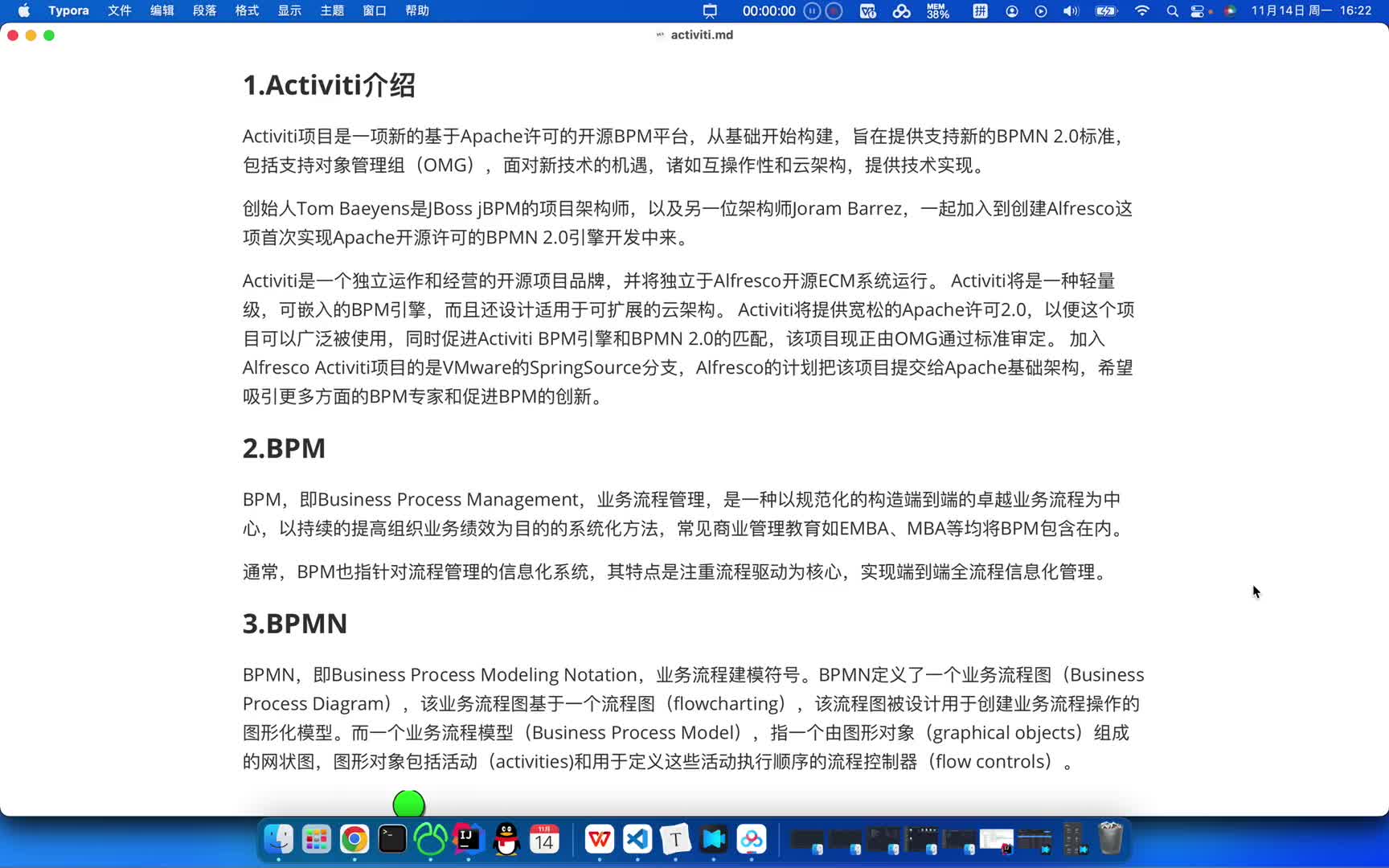This screenshot has width=1389, height=868.
Task: Open the white minimized window thumbnail in Dock
Action: [x=996, y=840]
